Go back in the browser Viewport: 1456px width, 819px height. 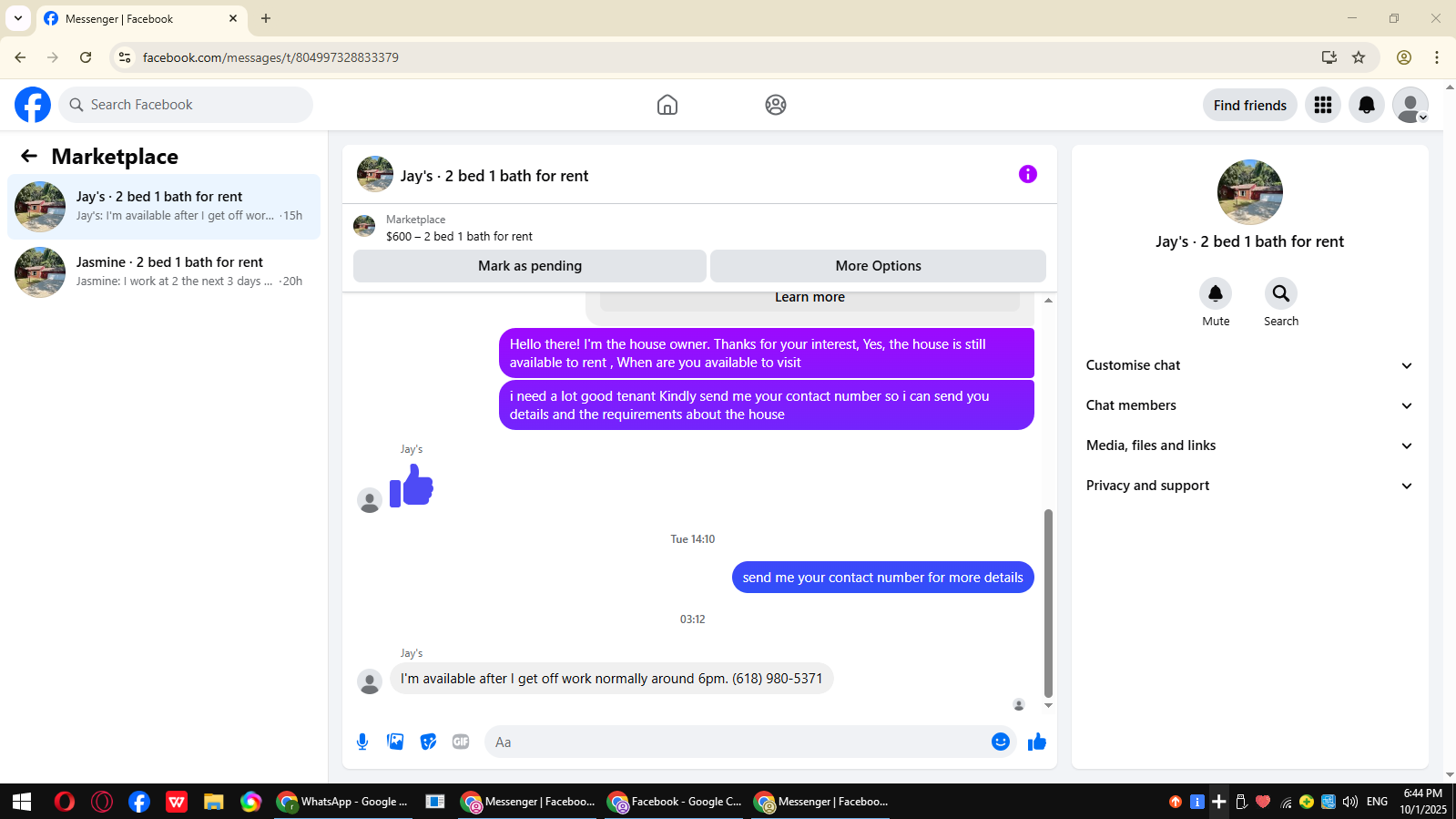tap(20, 57)
